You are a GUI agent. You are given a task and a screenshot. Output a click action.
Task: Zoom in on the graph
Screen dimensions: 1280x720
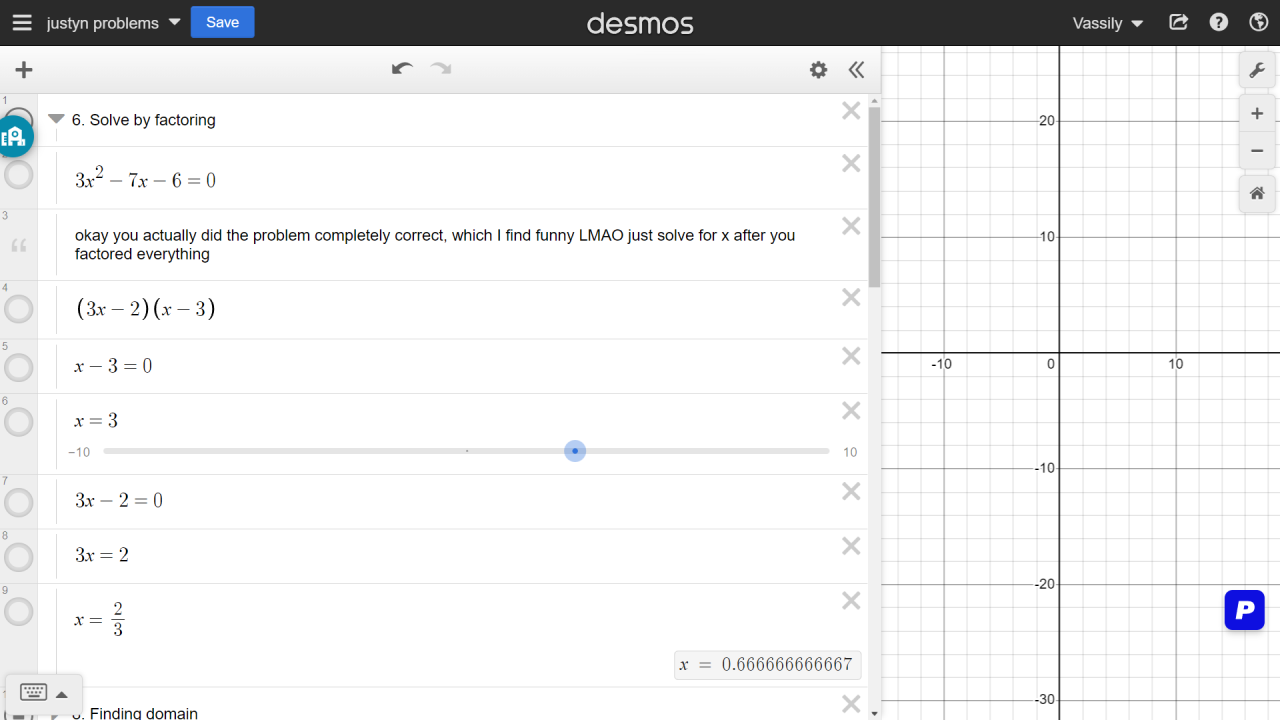coord(1257,114)
